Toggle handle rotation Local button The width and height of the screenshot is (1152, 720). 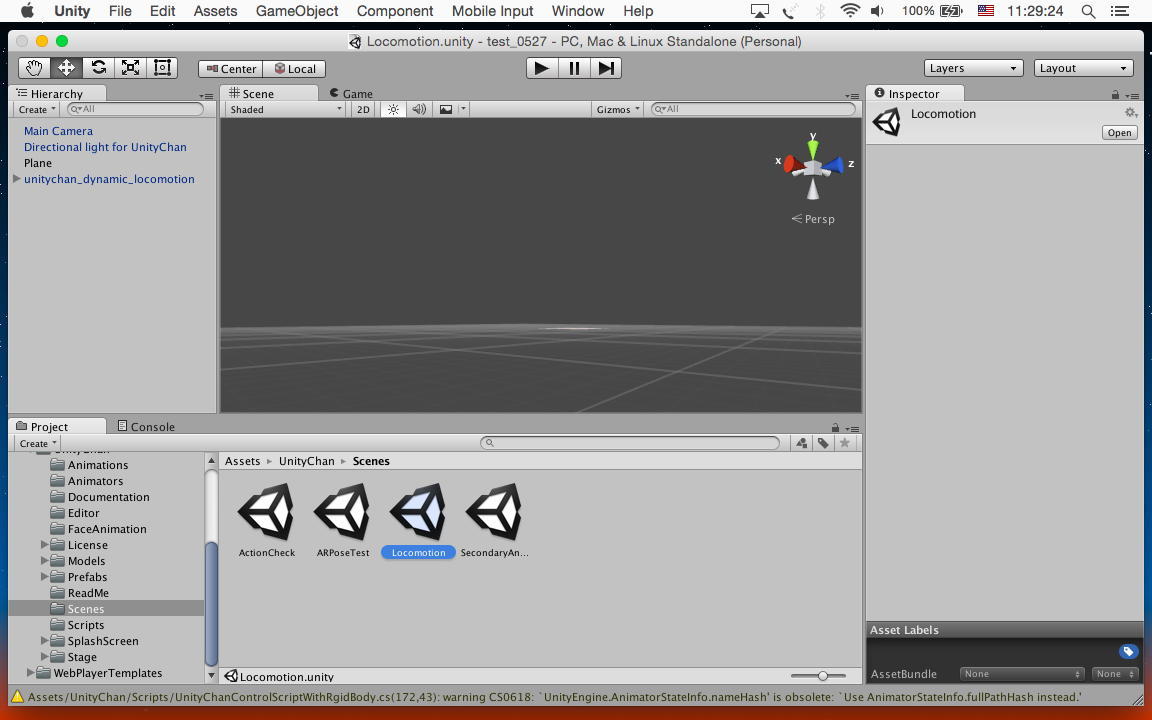point(295,69)
